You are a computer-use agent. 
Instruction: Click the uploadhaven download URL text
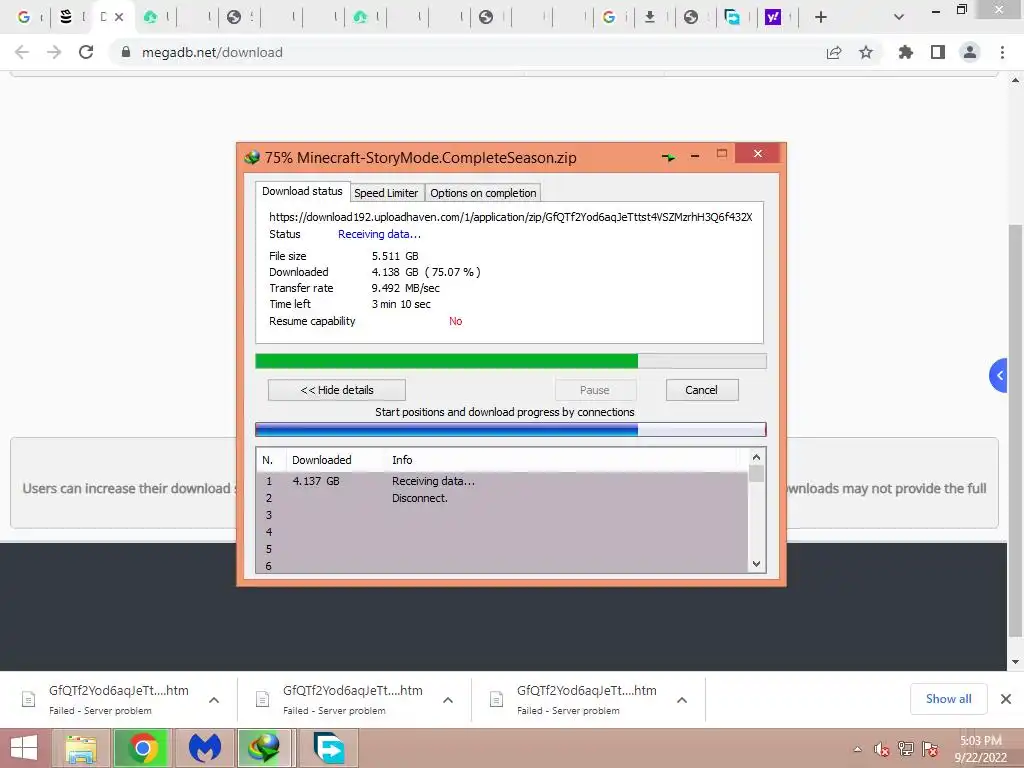click(x=511, y=217)
